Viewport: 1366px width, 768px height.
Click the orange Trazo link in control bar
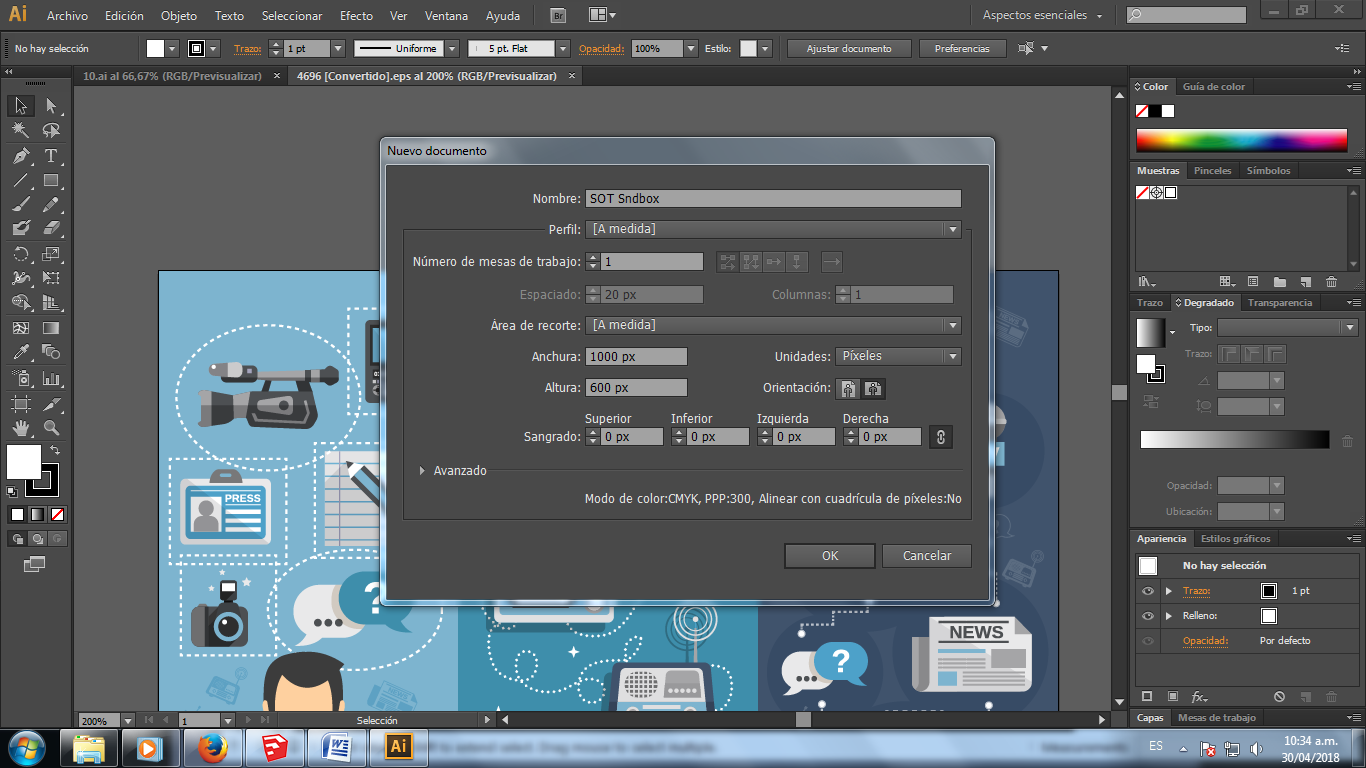[247, 48]
